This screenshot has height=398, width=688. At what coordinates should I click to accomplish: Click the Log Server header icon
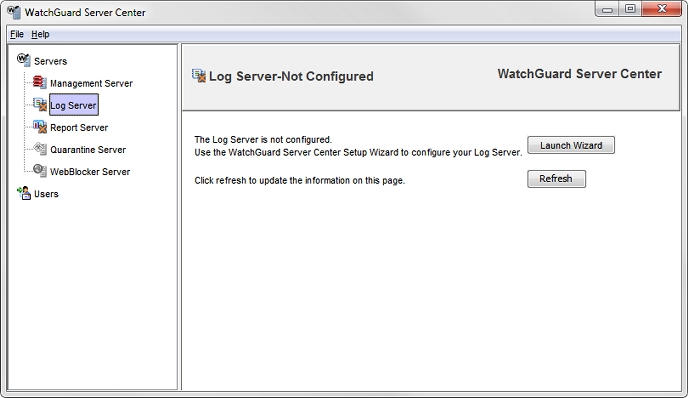pos(199,75)
